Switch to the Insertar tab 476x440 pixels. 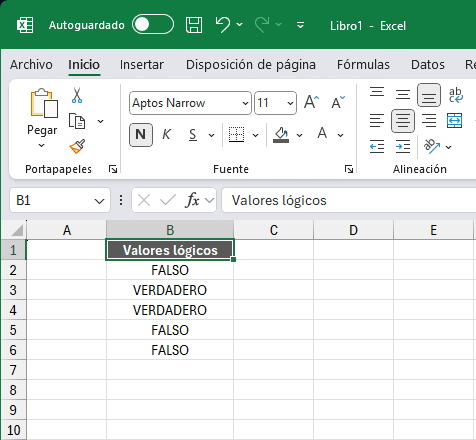142,64
